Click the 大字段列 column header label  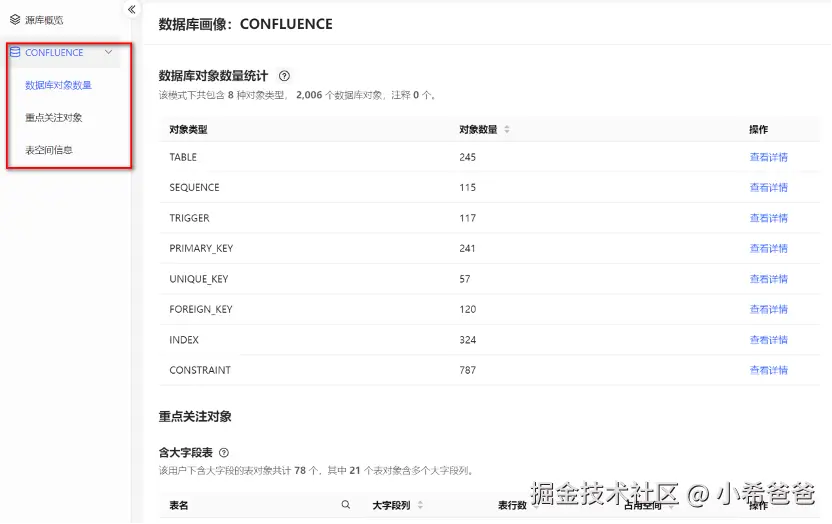tap(391, 505)
